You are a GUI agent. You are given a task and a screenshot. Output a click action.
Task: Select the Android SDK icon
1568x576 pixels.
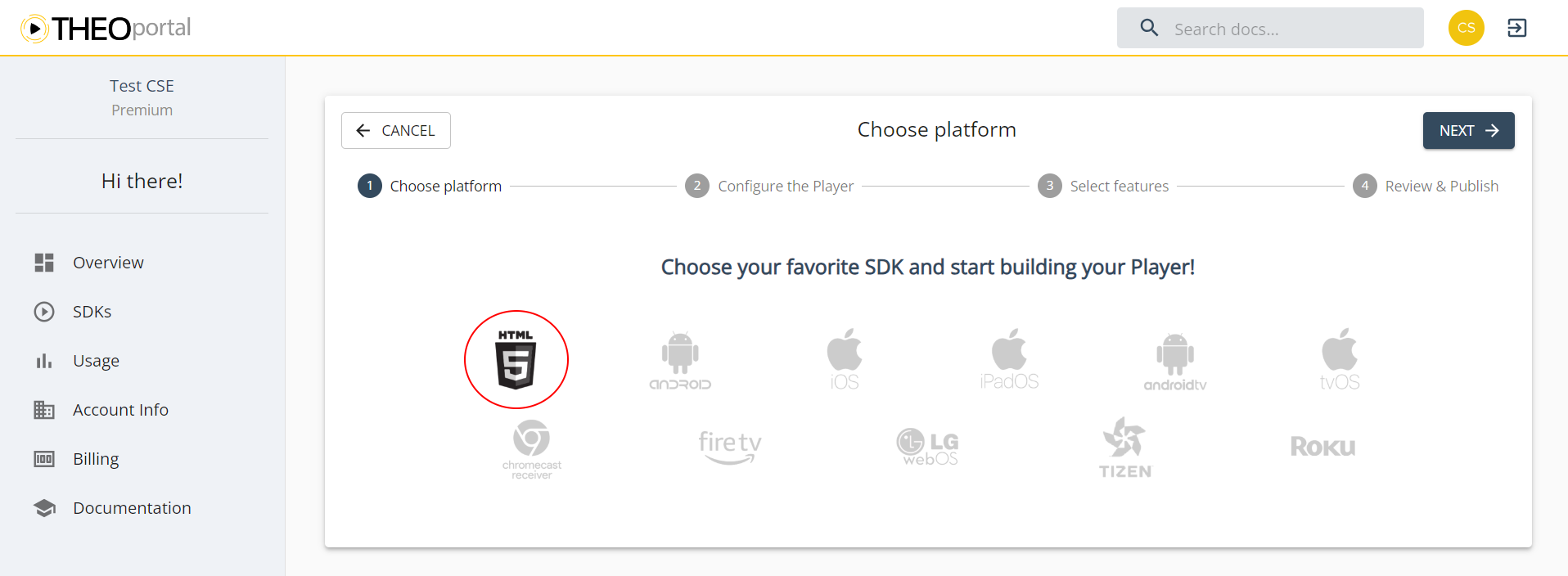point(680,358)
